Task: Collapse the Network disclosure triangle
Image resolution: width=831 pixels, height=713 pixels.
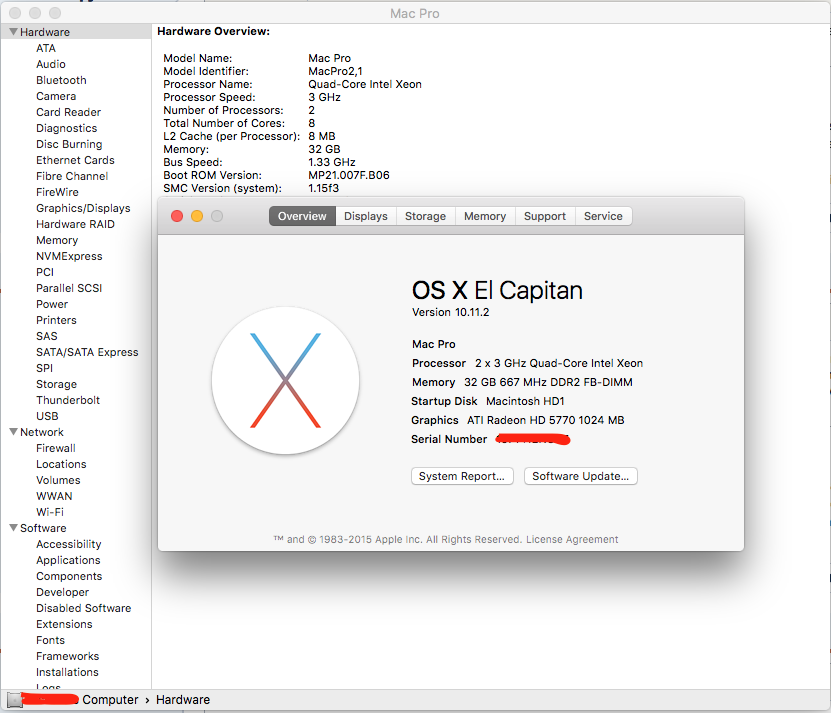Action: click(x=14, y=432)
